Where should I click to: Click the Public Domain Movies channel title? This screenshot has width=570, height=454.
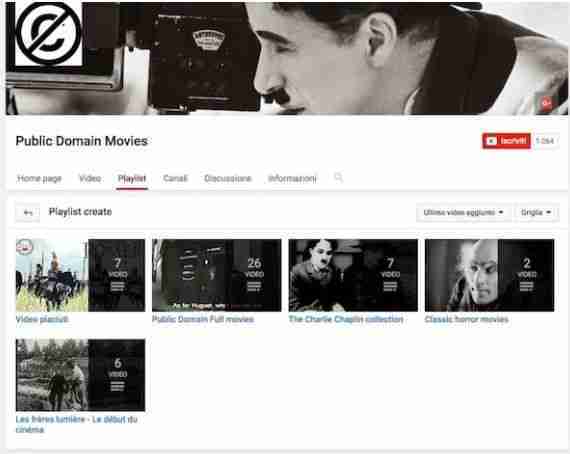pyautogui.click(x=82, y=141)
